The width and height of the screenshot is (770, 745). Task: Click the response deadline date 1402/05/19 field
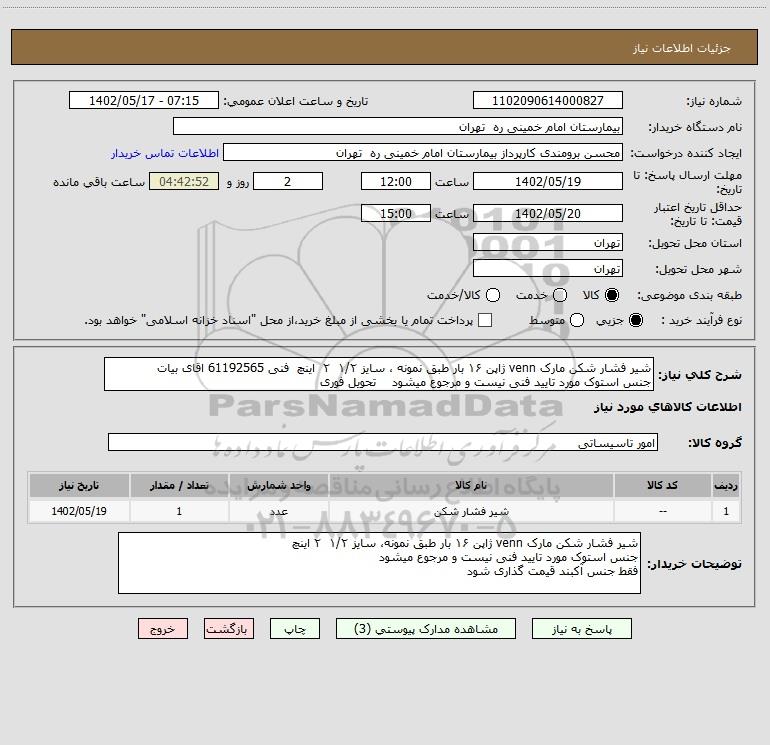(548, 181)
